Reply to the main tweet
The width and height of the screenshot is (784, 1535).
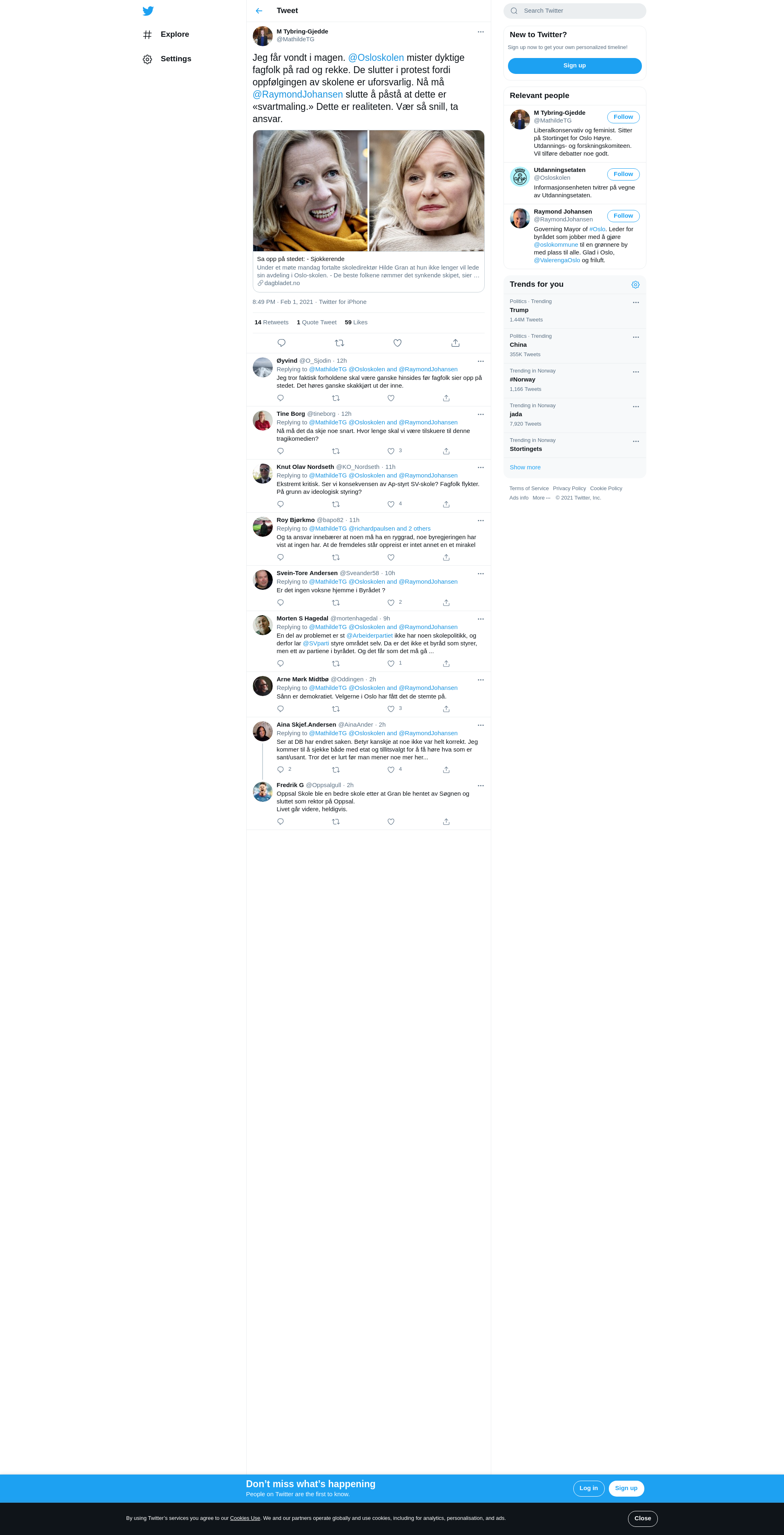coord(282,343)
